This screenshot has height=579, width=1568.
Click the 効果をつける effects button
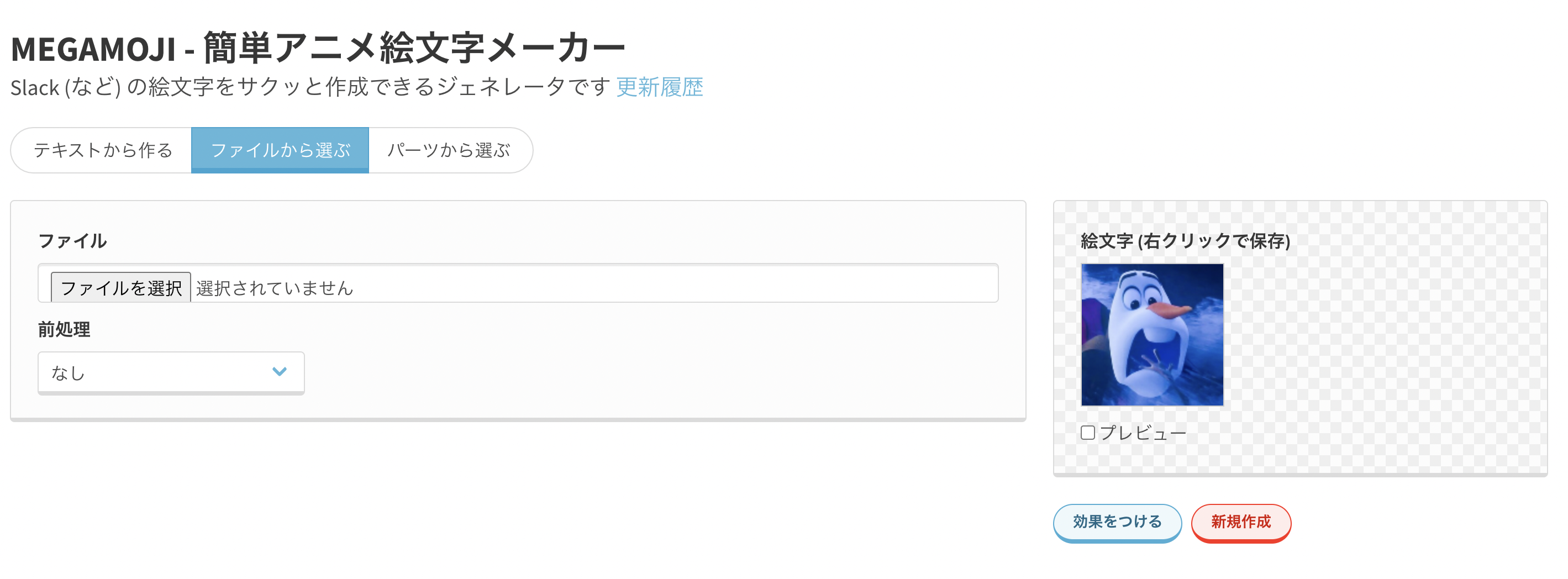(1117, 523)
